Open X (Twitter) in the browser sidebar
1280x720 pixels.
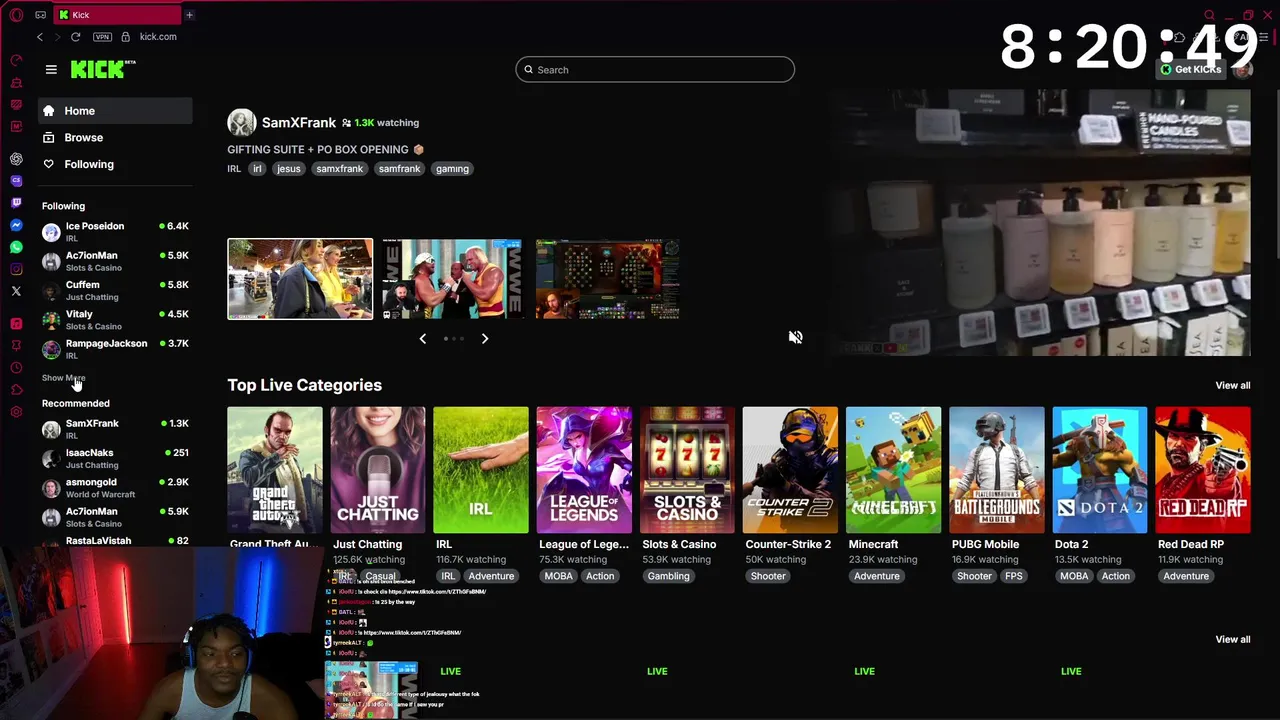(x=16, y=291)
